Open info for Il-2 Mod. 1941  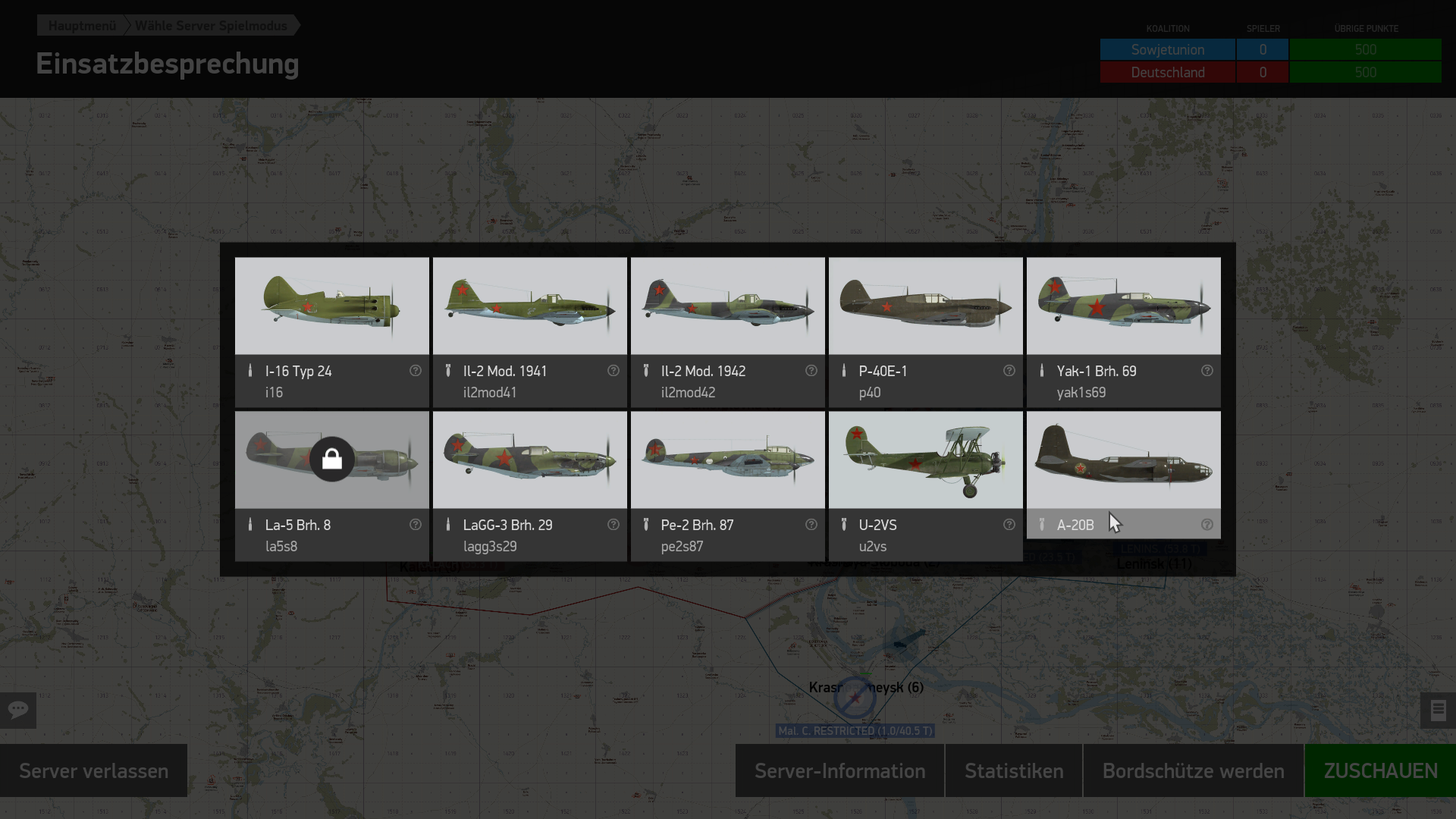(613, 371)
